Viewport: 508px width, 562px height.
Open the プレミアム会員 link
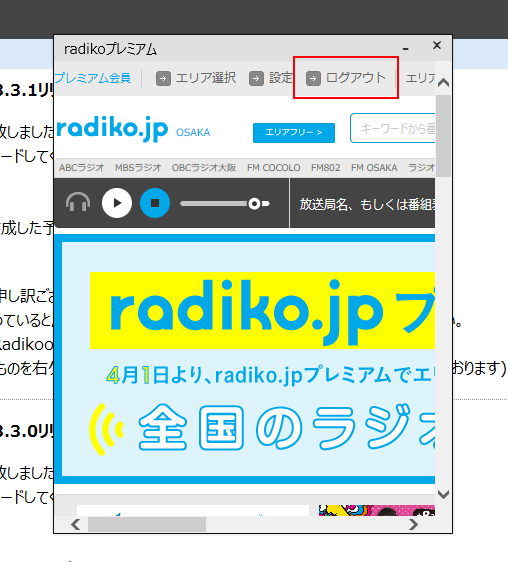click(x=93, y=78)
